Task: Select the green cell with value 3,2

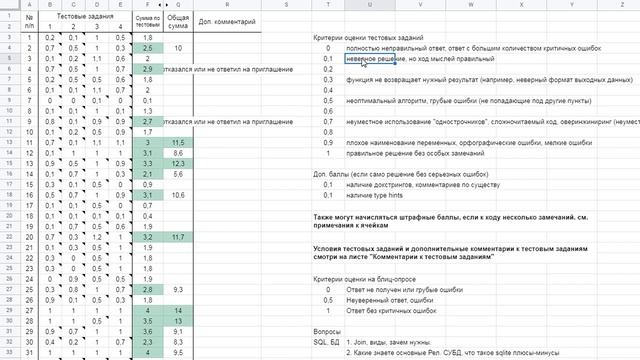Action: coord(148,237)
